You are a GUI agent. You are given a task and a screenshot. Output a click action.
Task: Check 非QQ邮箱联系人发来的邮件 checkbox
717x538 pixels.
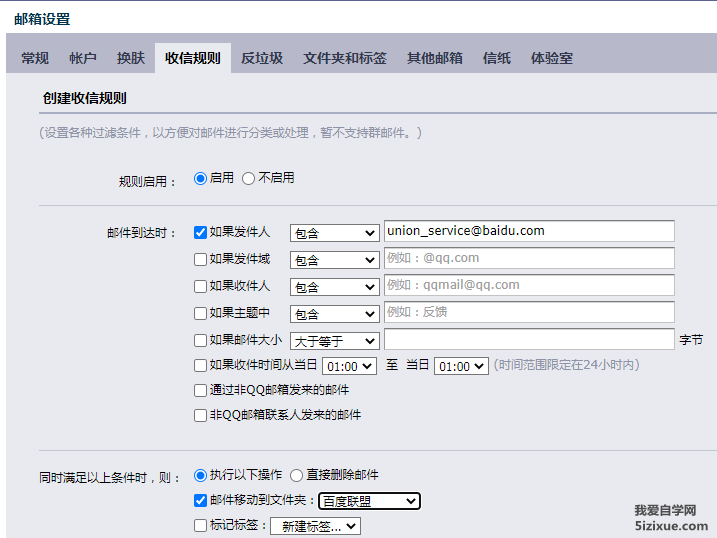200,415
